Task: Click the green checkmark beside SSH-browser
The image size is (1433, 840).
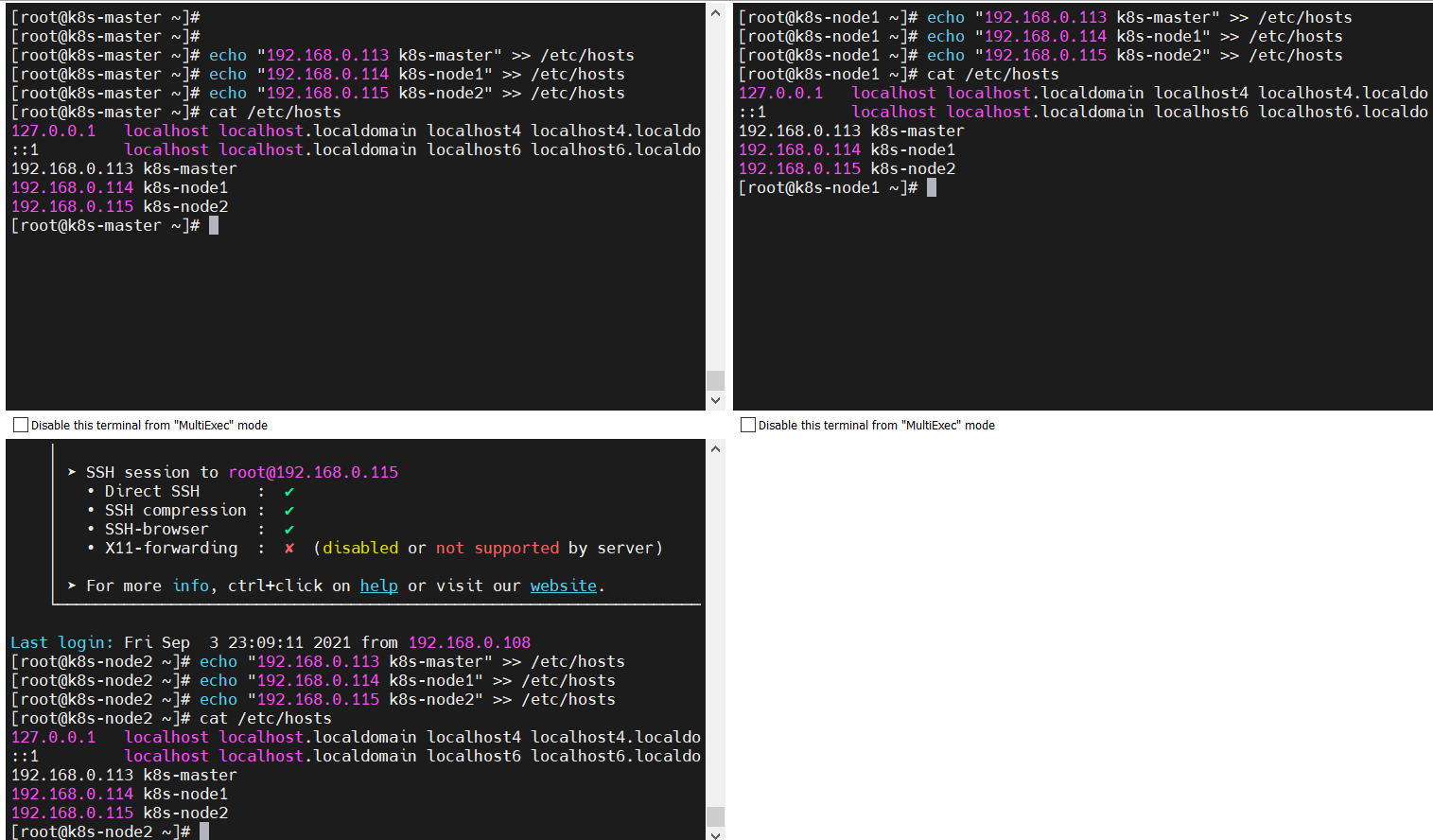Action: tap(289, 529)
